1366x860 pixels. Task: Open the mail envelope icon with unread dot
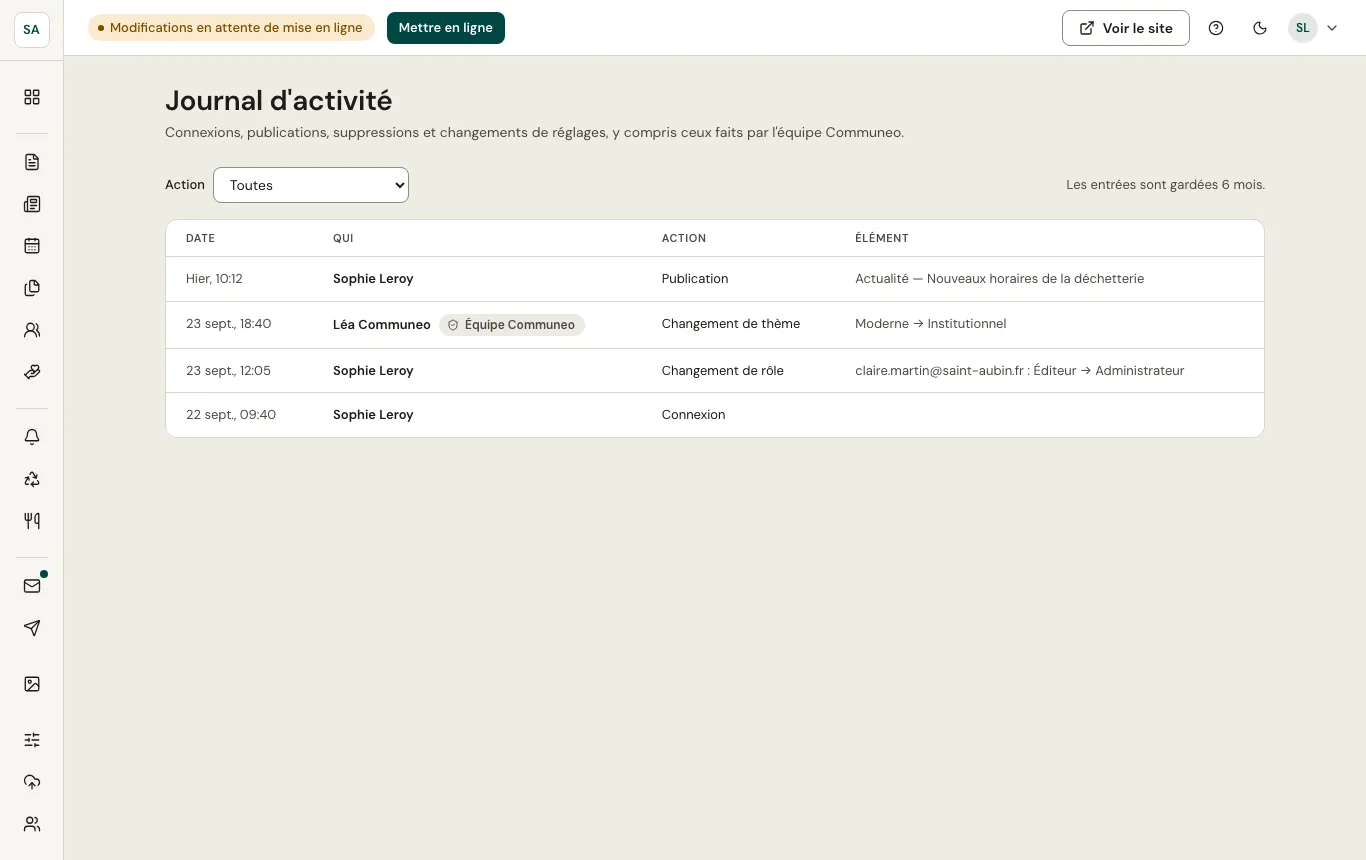32,586
